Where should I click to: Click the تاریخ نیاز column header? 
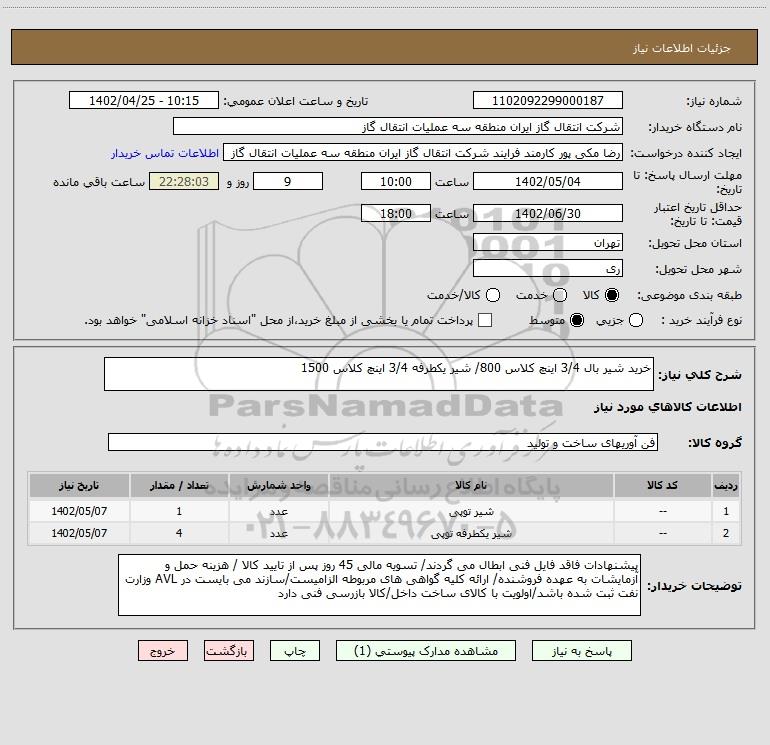(79, 485)
